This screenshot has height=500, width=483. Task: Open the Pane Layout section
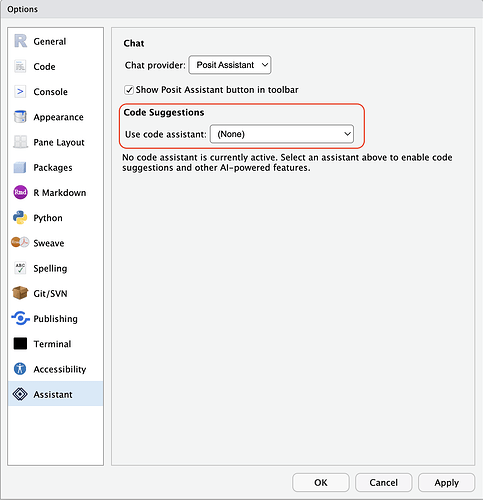56,142
